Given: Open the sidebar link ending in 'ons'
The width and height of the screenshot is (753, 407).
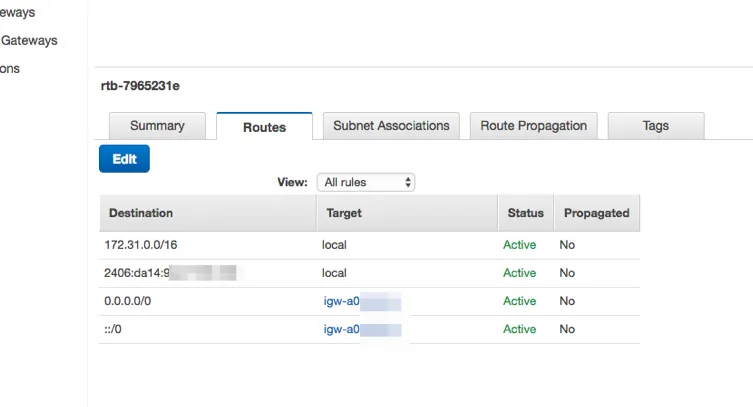Looking at the screenshot, I should 10,69.
